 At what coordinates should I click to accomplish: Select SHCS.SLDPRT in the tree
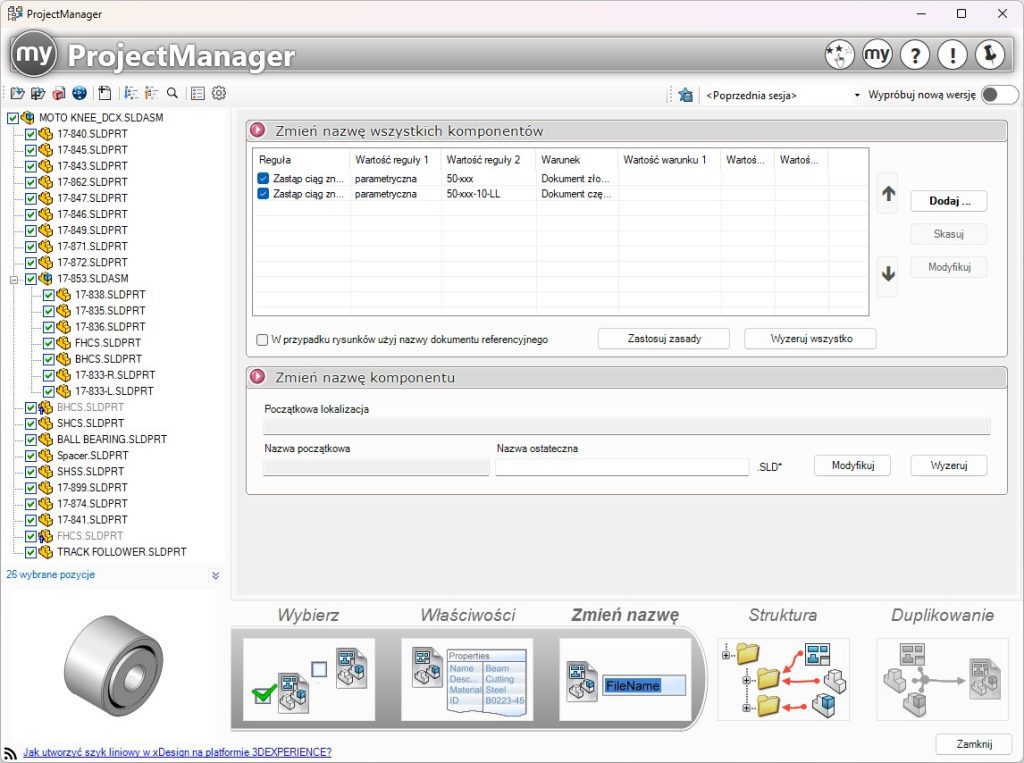[90, 423]
